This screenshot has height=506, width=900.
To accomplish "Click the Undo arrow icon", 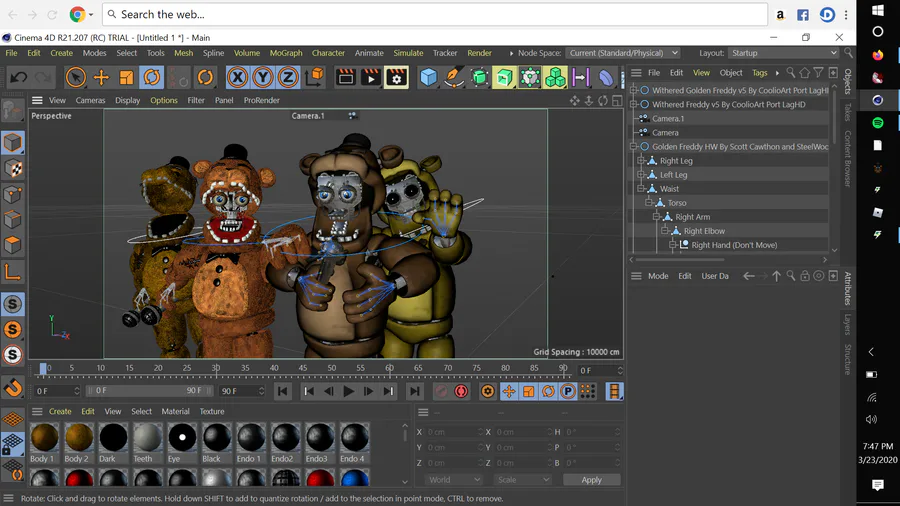I will coord(18,77).
